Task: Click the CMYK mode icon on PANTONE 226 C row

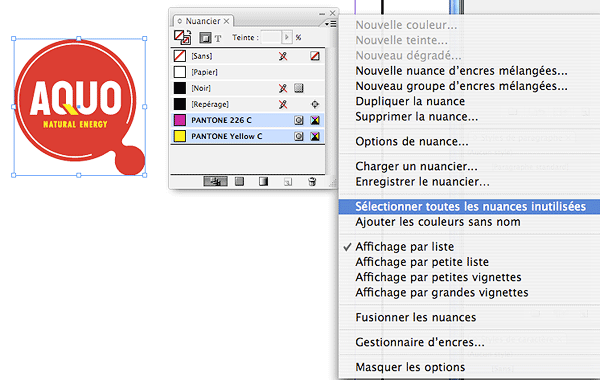Action: (x=315, y=121)
